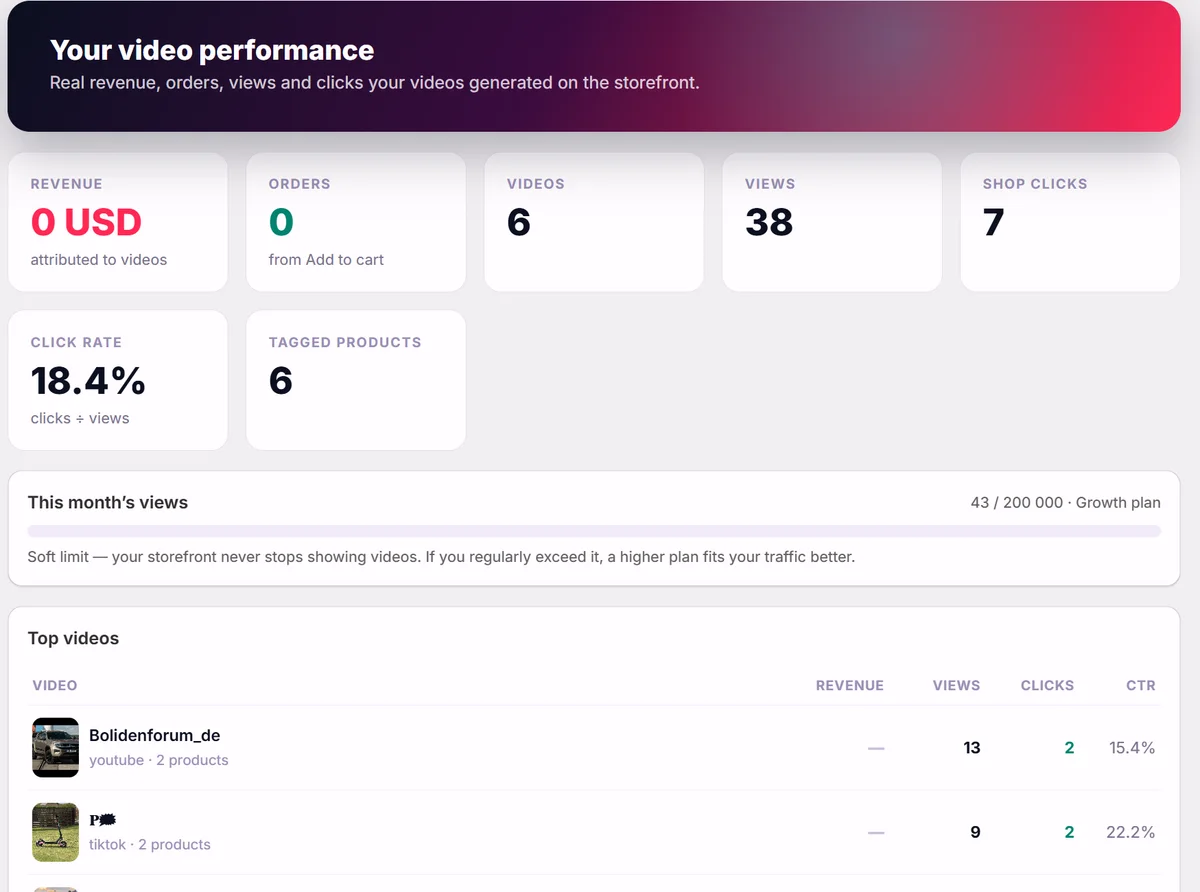Select the 18.4% click rate value

coord(88,381)
